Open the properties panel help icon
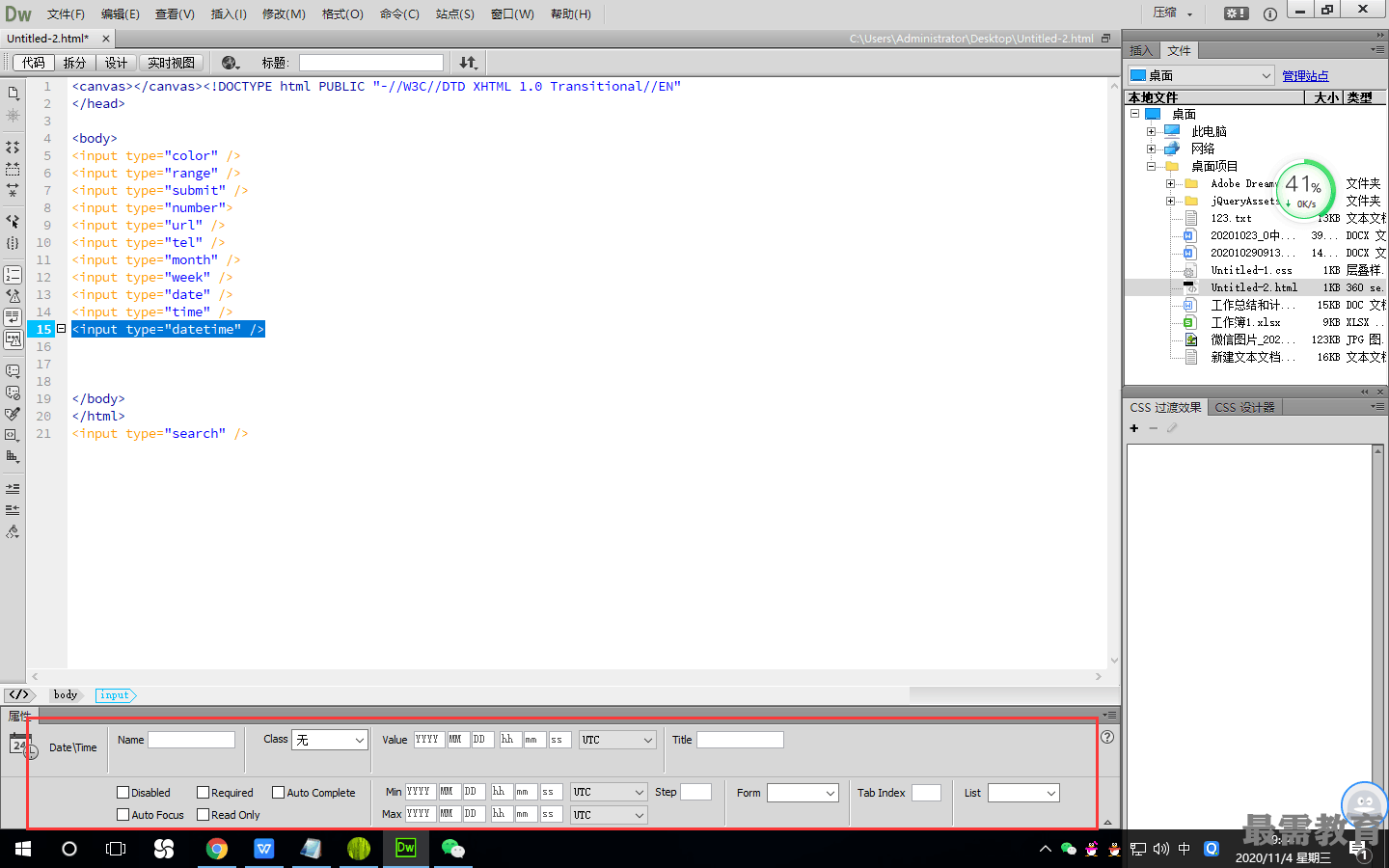1389x868 pixels. click(1107, 737)
